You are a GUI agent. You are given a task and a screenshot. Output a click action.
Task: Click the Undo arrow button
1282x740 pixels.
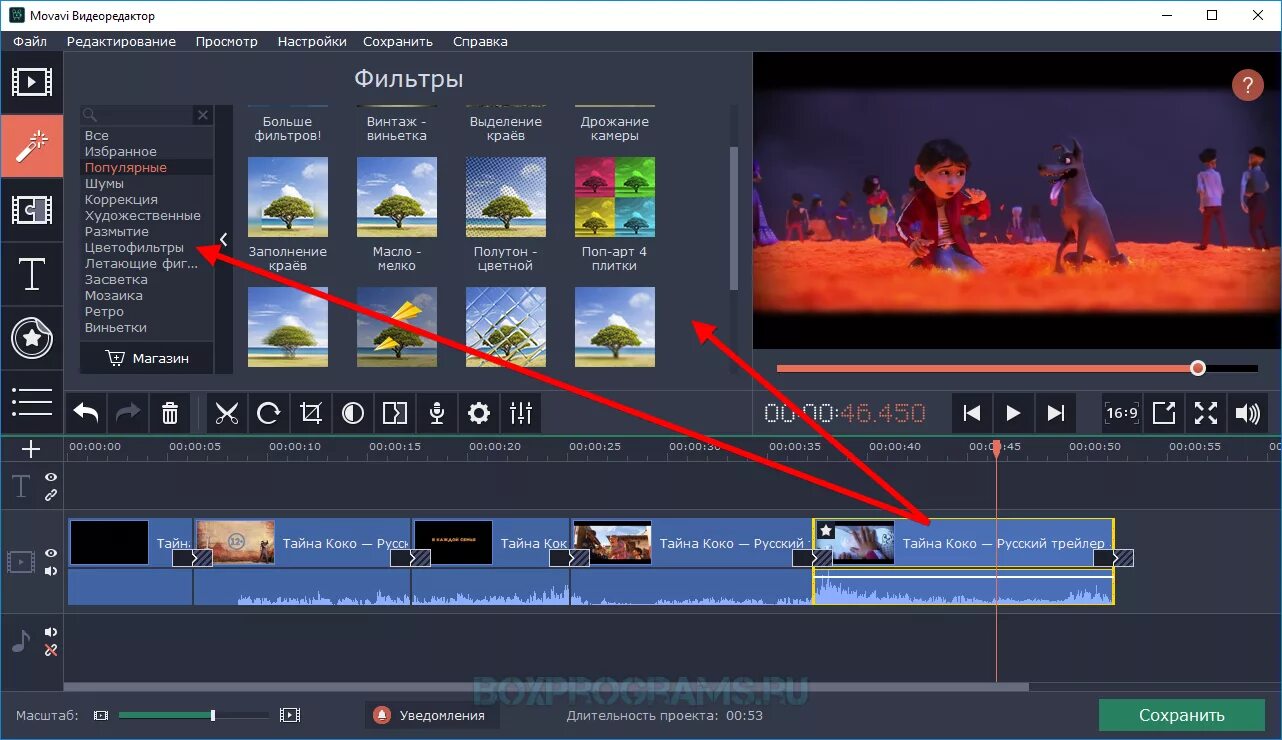[x=86, y=413]
